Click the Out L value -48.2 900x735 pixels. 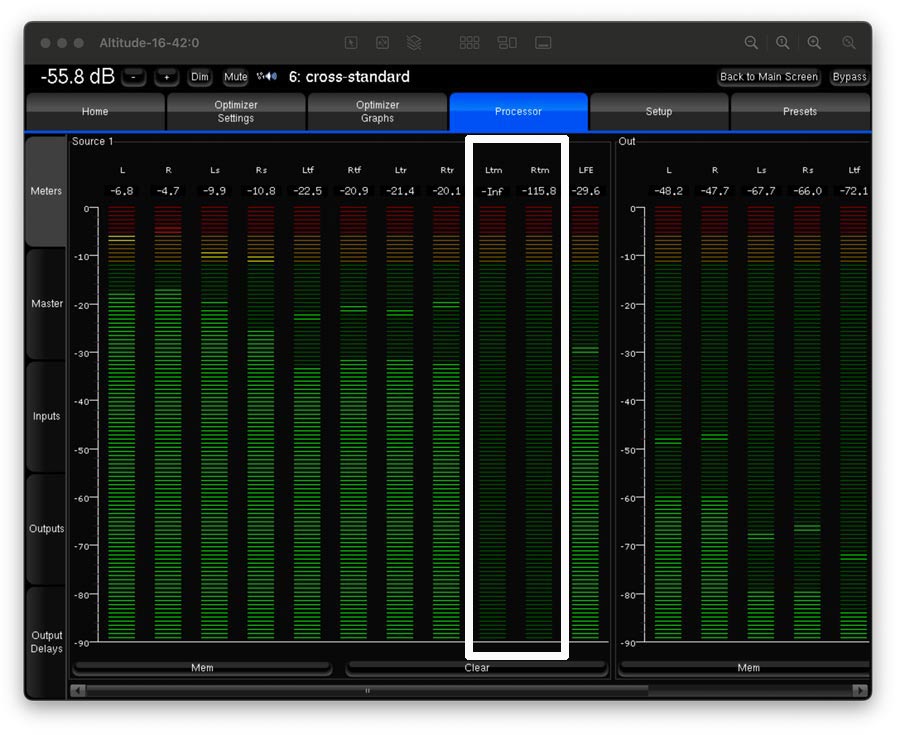[x=669, y=191]
